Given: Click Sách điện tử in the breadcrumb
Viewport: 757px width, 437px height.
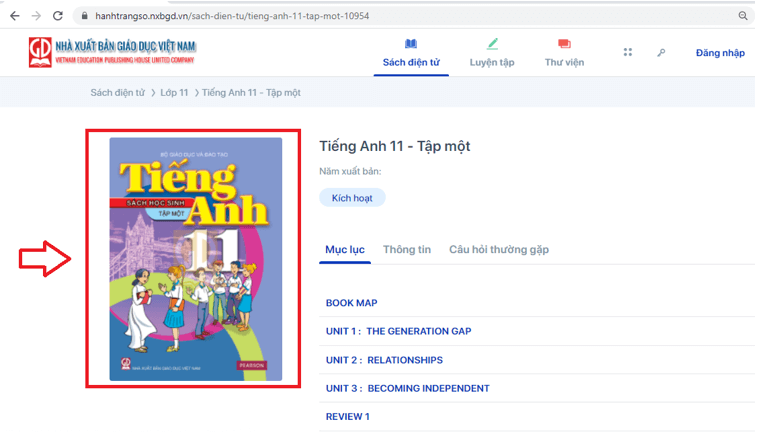Looking at the screenshot, I should 117,93.
